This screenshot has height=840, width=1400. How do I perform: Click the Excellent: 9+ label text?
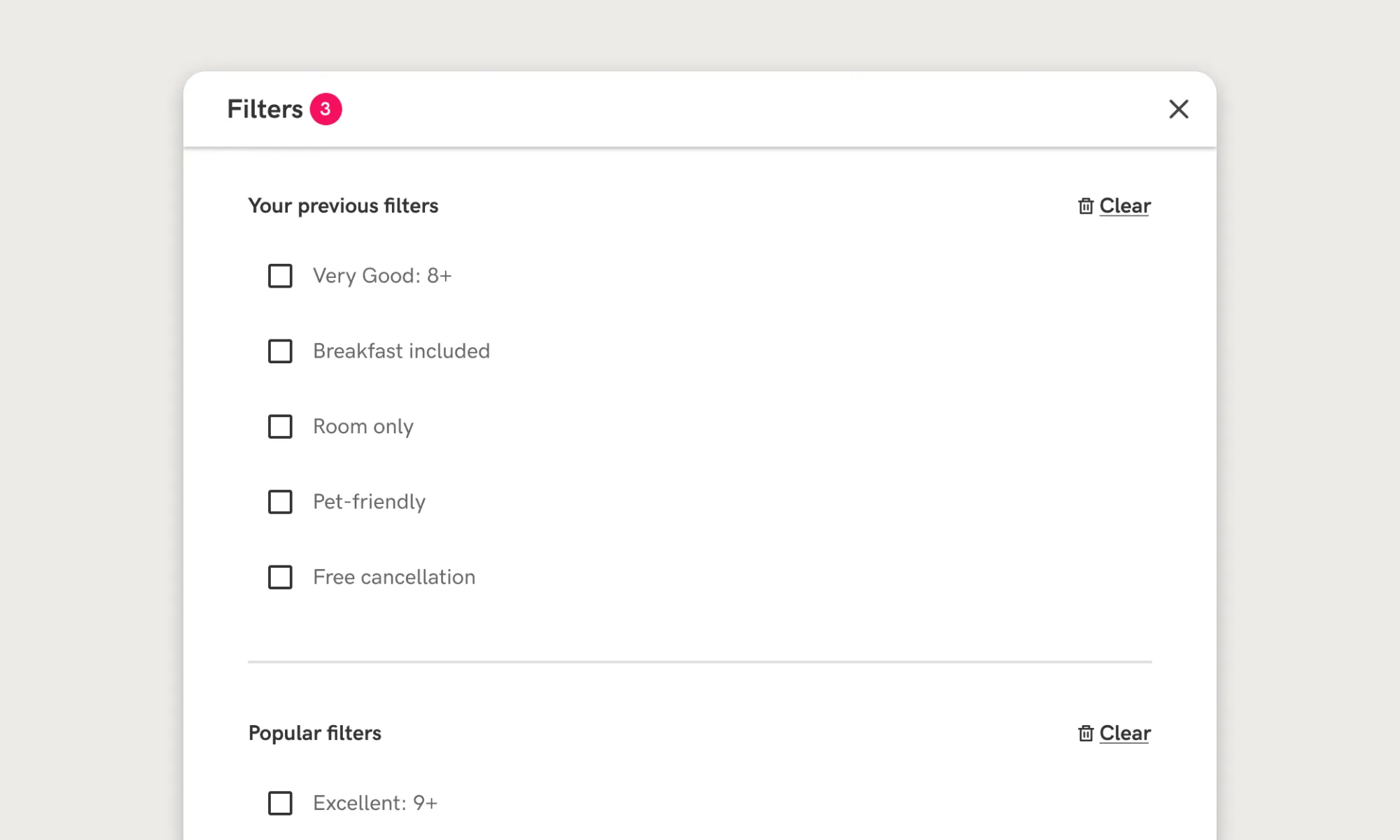(x=375, y=803)
